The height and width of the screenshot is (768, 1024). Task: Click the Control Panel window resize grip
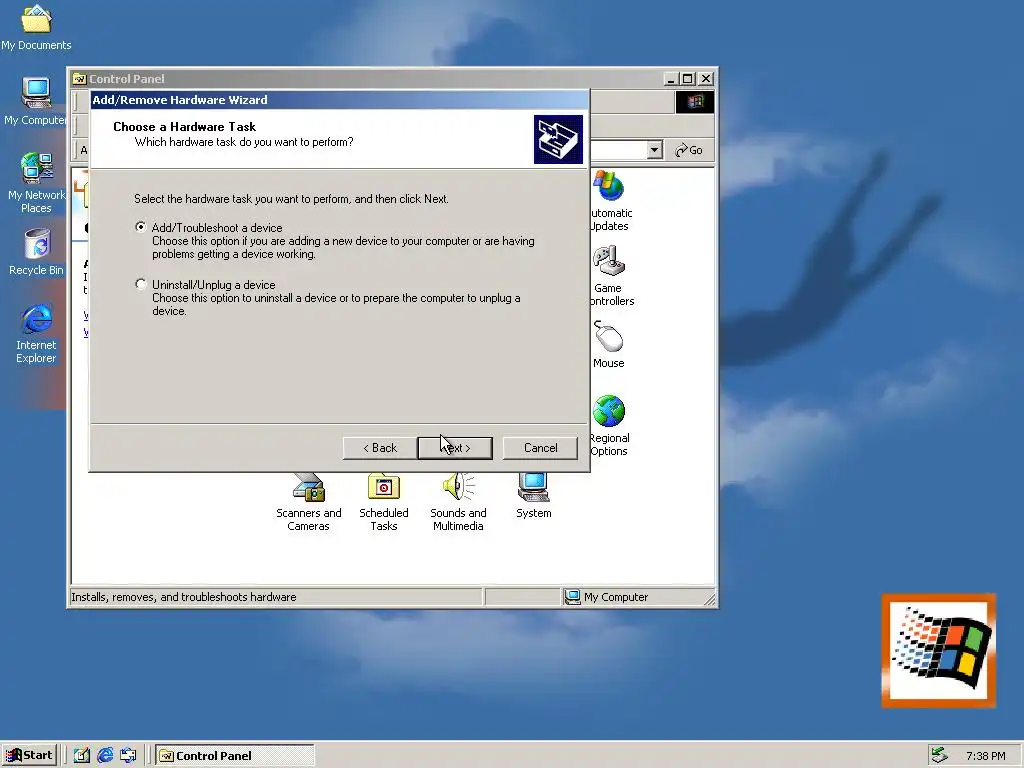709,599
